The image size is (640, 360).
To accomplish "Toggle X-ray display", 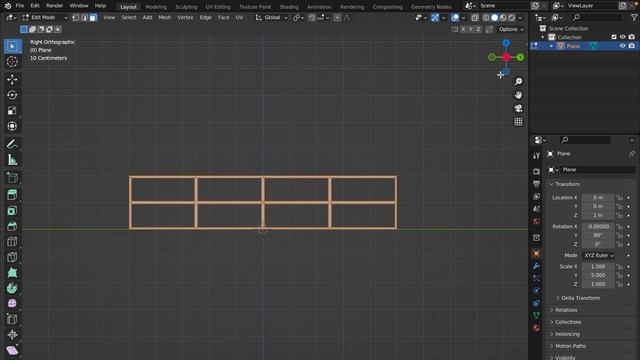I will tap(475, 18).
